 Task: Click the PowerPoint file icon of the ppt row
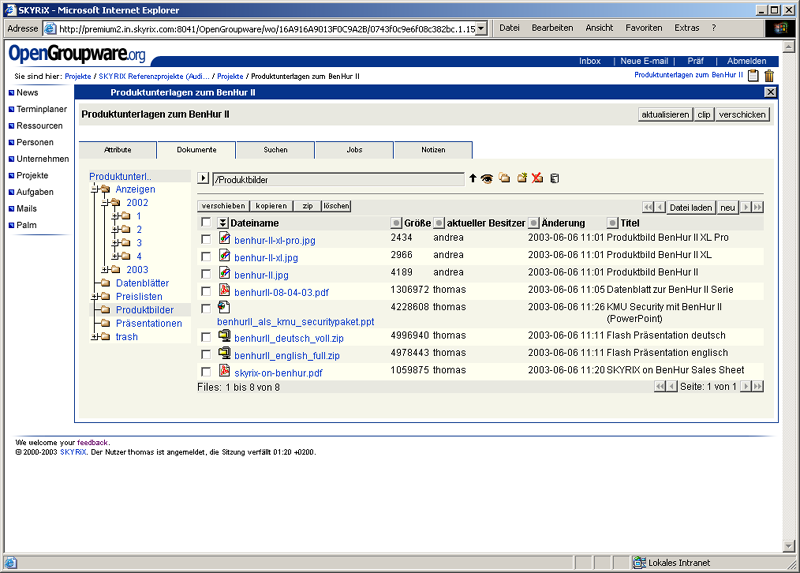[223, 307]
